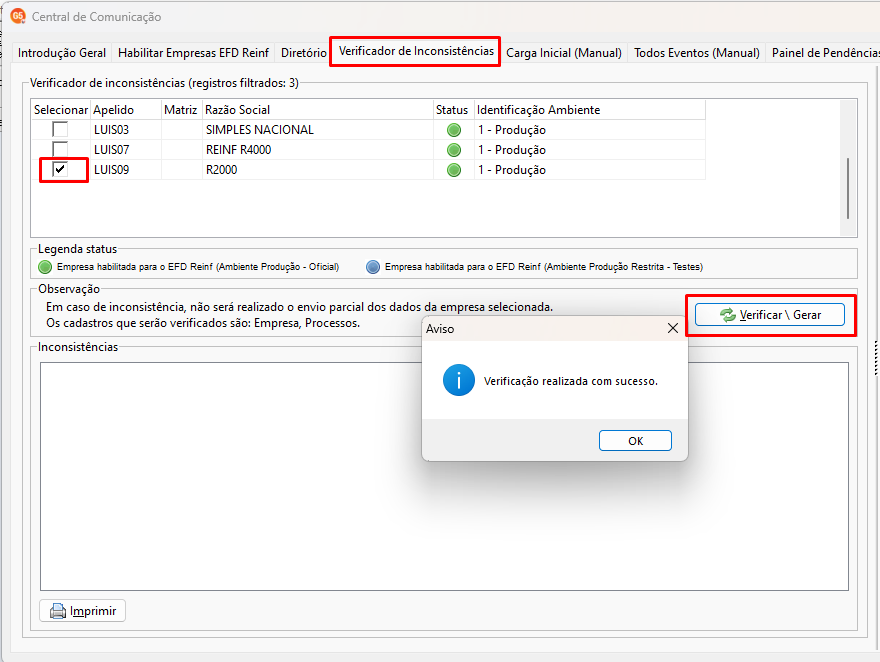Click inside the Inconsistências results box

click(x=444, y=476)
